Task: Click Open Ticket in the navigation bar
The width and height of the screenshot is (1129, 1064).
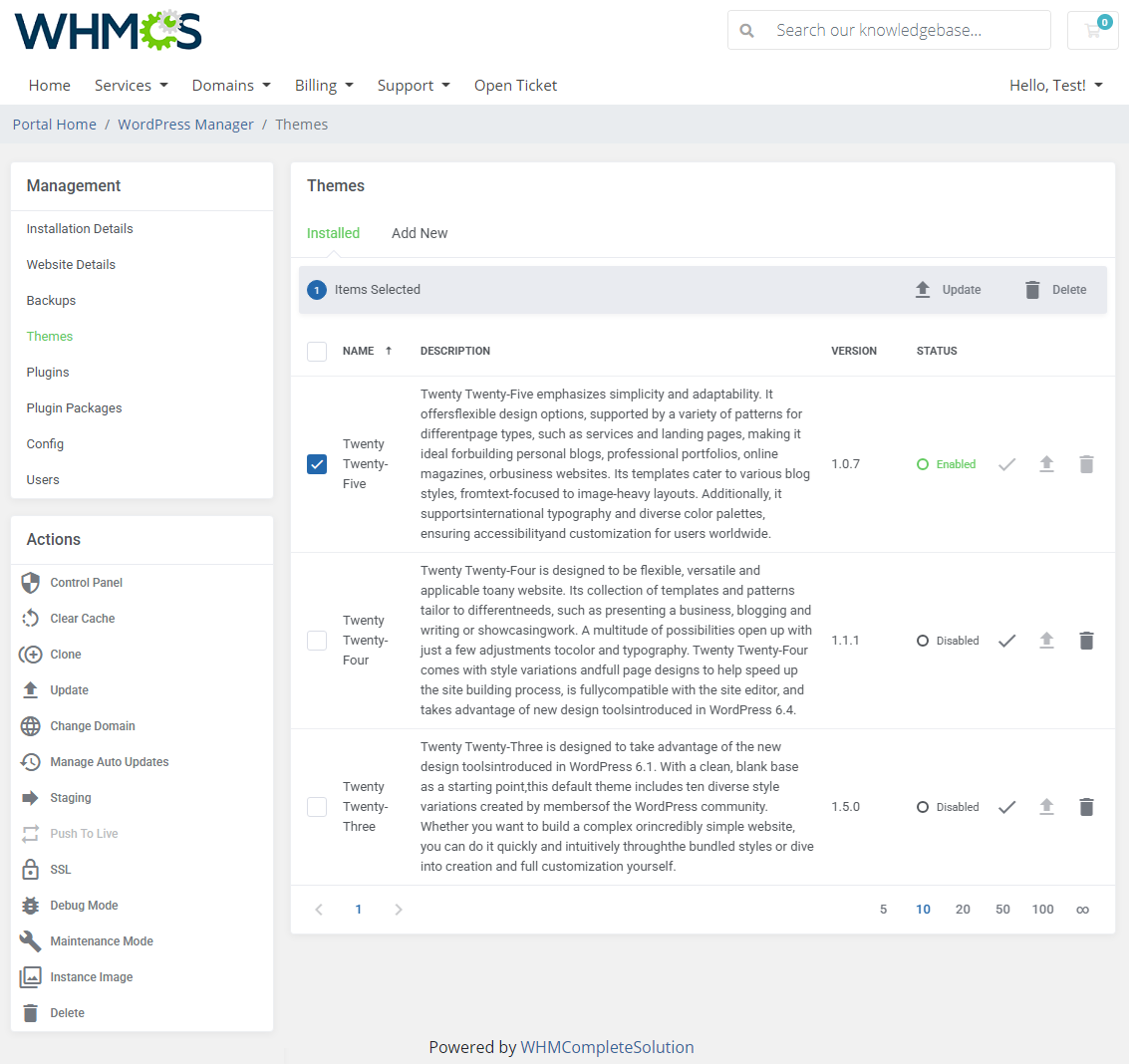Action: (515, 85)
